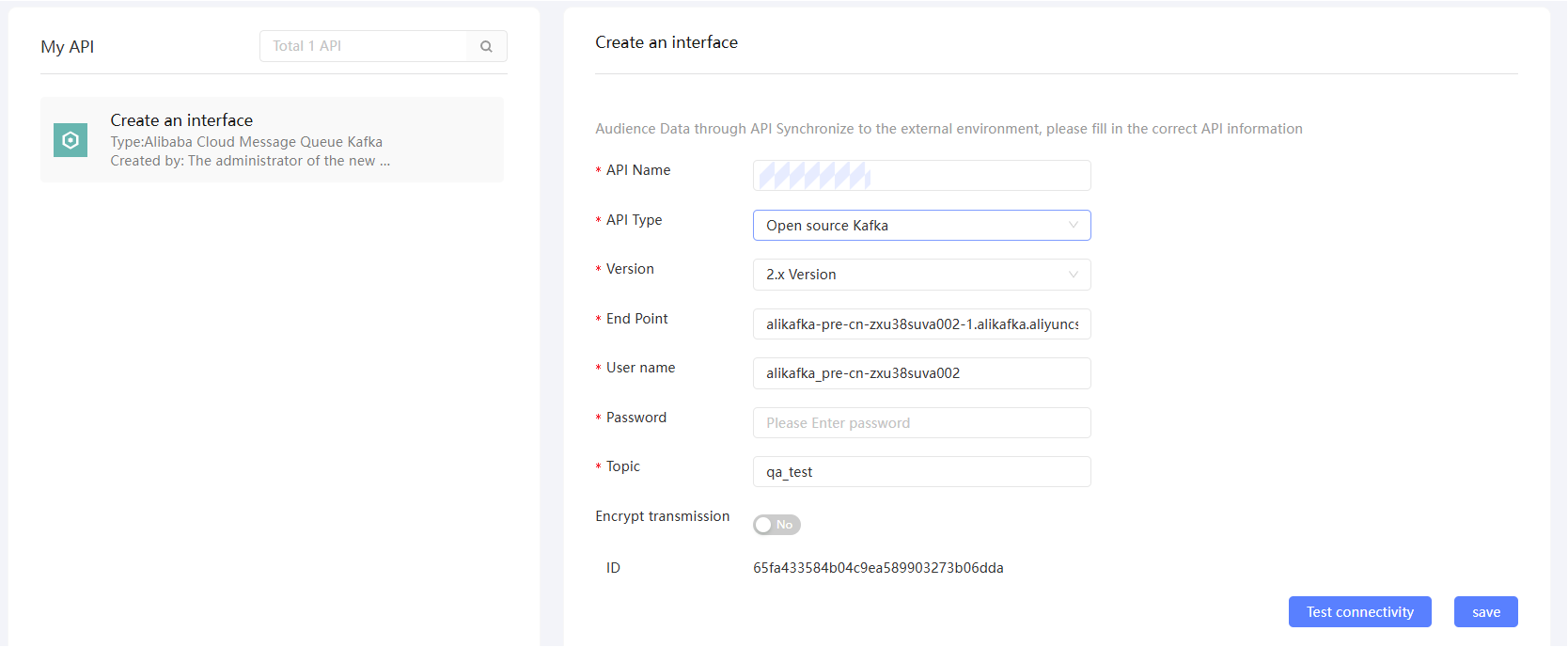Image resolution: width=1568 pixels, height=647 pixels.
Task: Click the ID value text
Action: click(x=878, y=568)
